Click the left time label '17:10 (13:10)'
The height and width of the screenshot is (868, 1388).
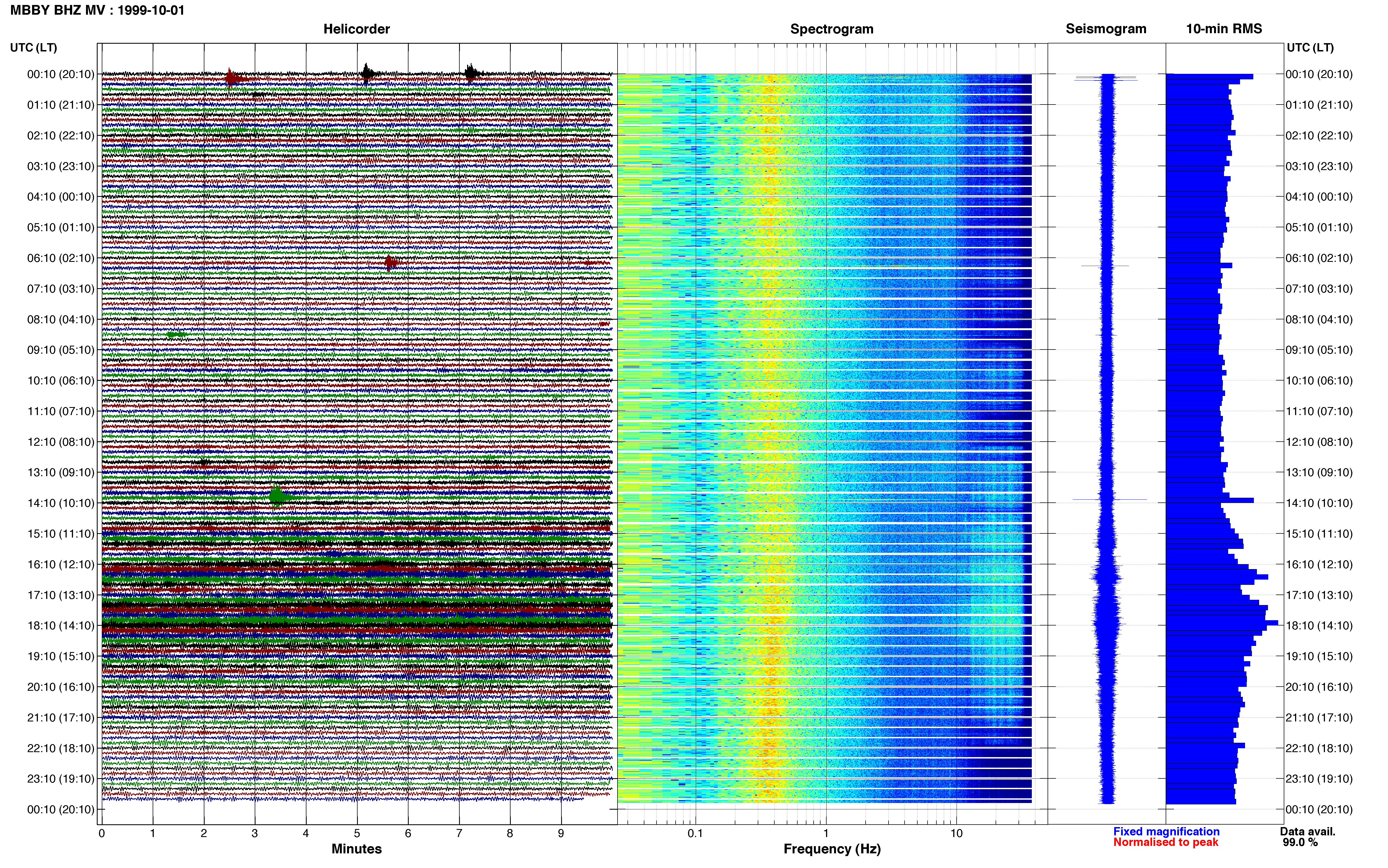coord(61,595)
